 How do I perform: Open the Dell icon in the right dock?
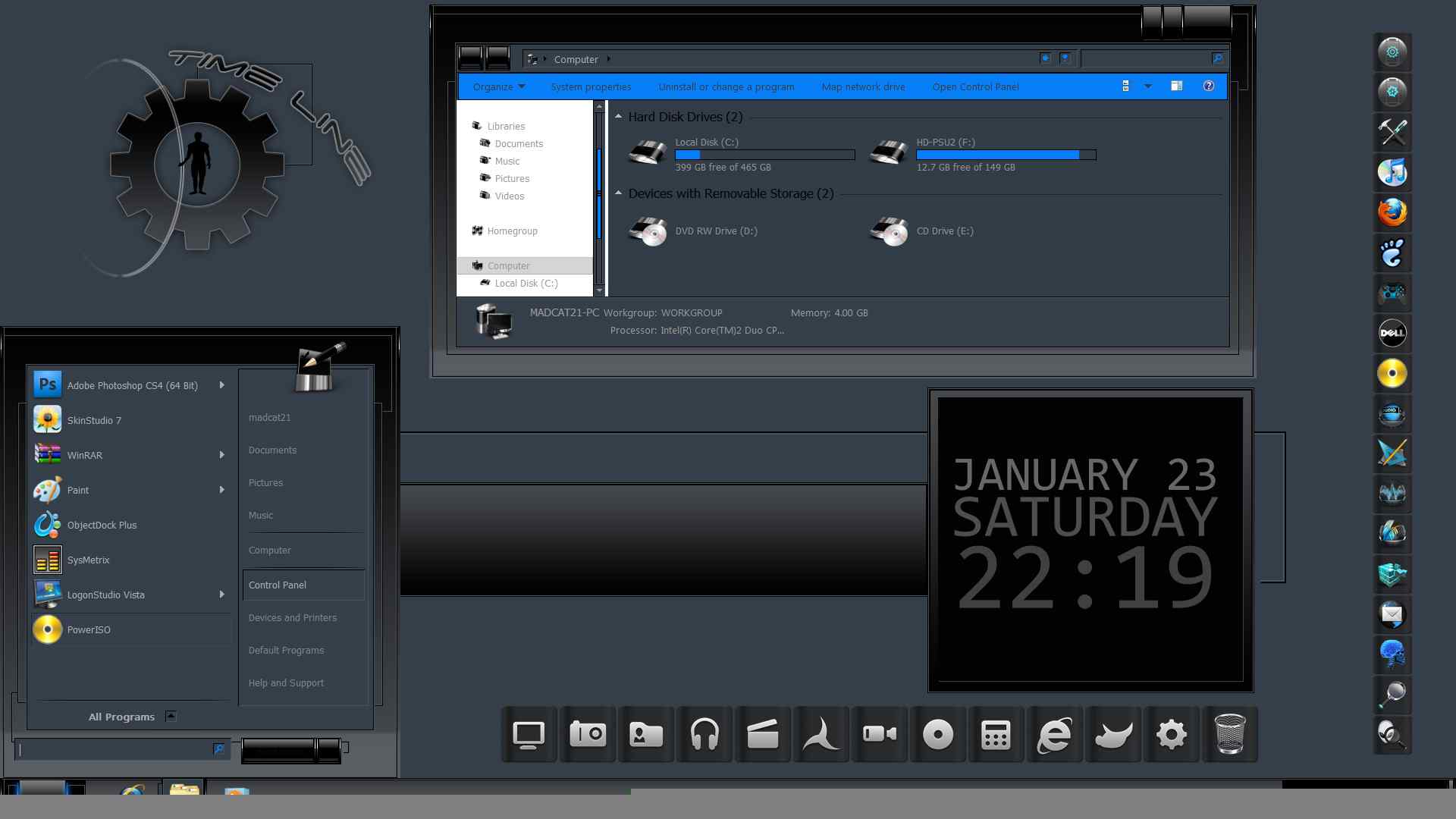point(1392,333)
